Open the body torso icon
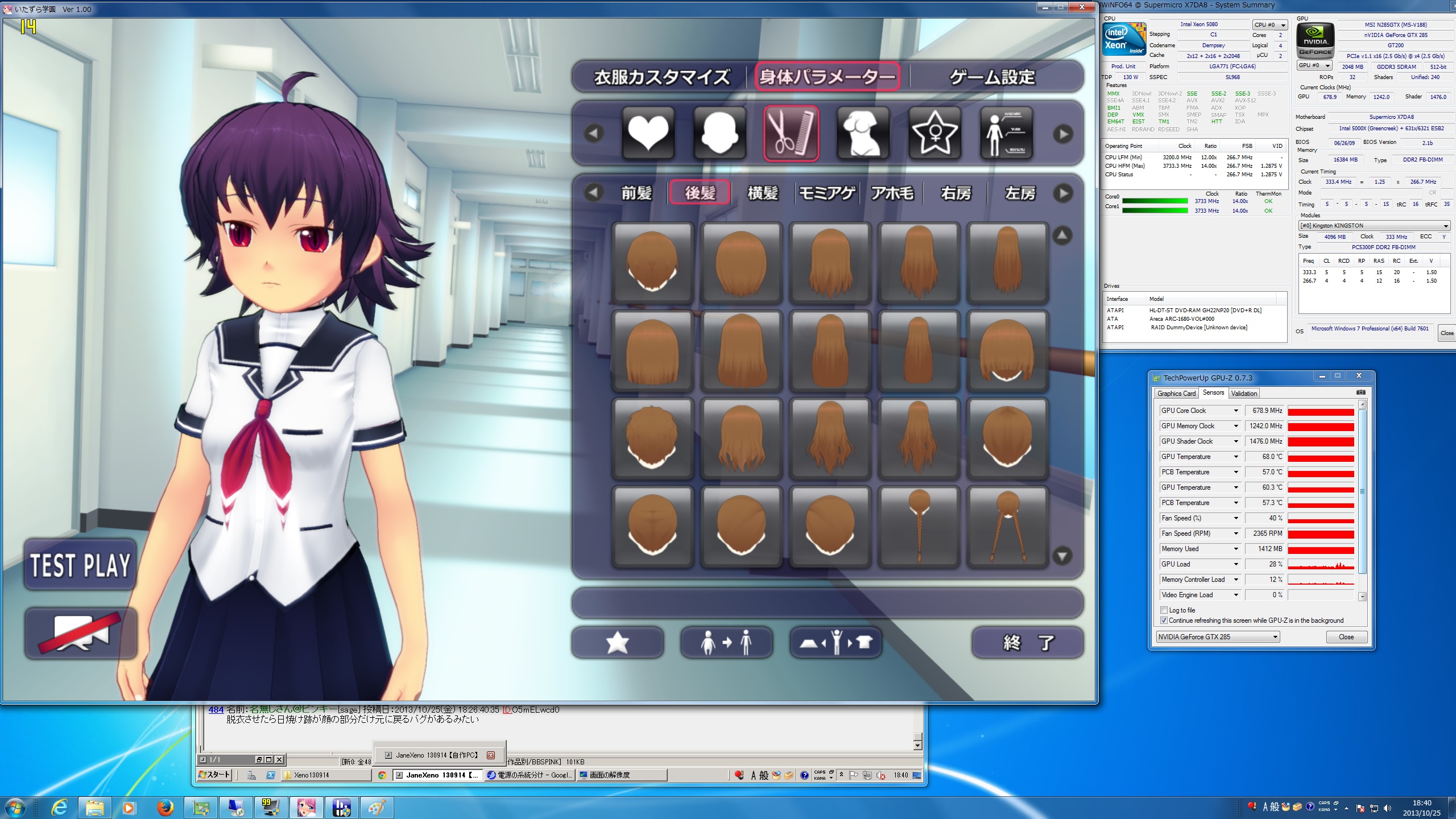Screen dimensions: 1456x819 pos(862,134)
